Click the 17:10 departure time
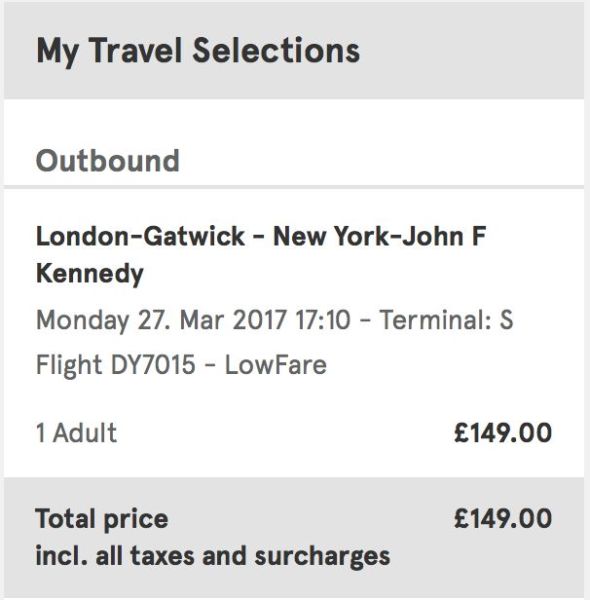 pyautogui.click(x=323, y=320)
